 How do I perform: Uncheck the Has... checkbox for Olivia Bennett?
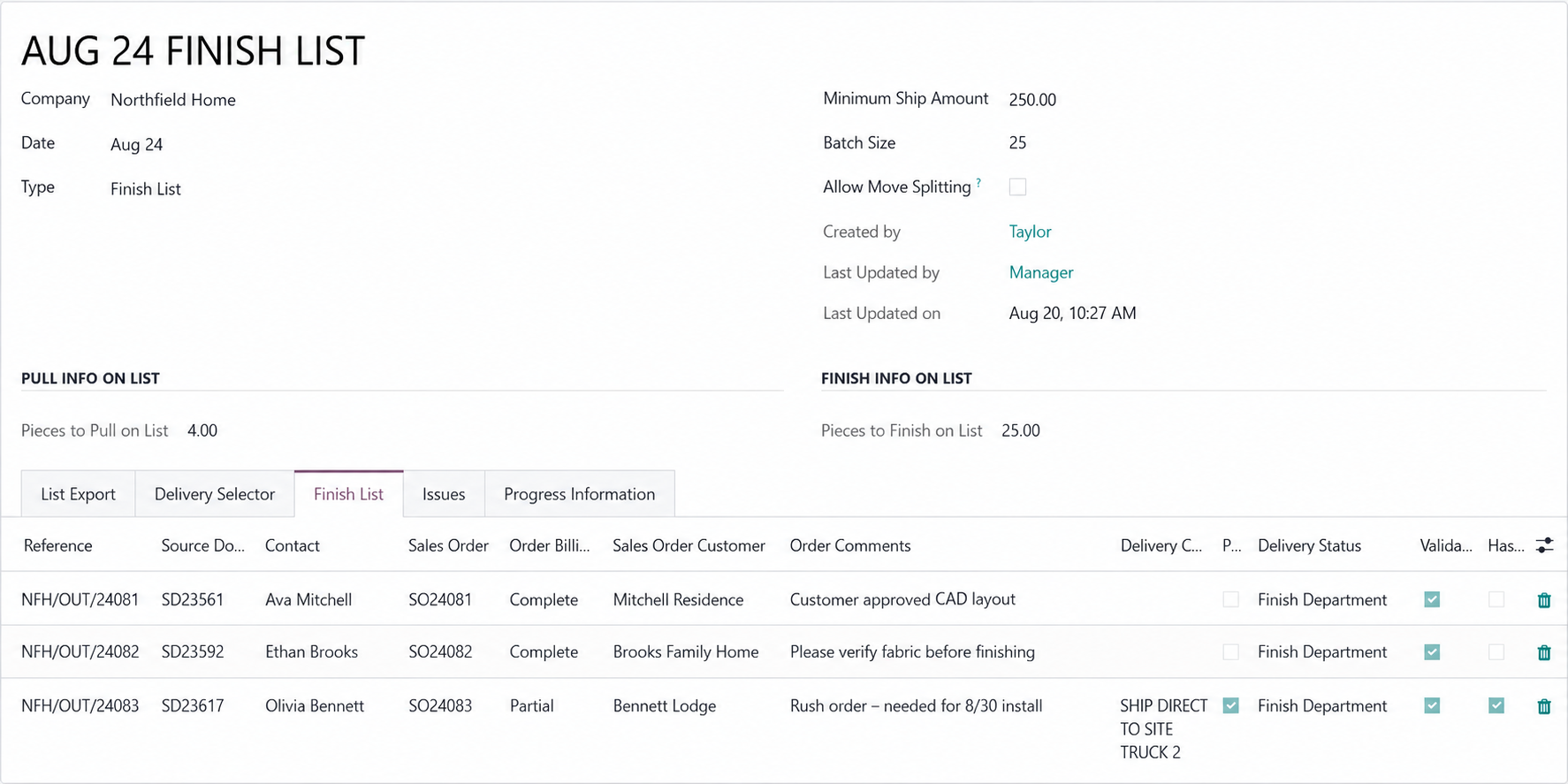(1496, 705)
